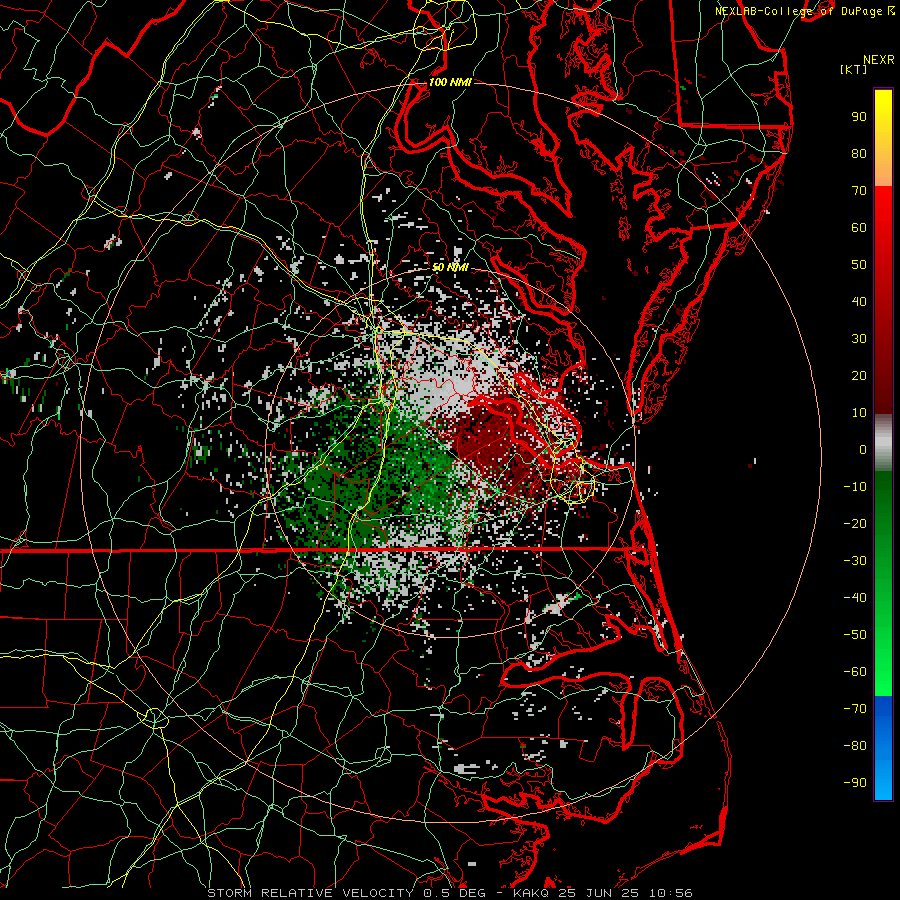Screen dimensions: 900x900
Task: Click the -80 value on velocity scale
Action: (x=855, y=746)
